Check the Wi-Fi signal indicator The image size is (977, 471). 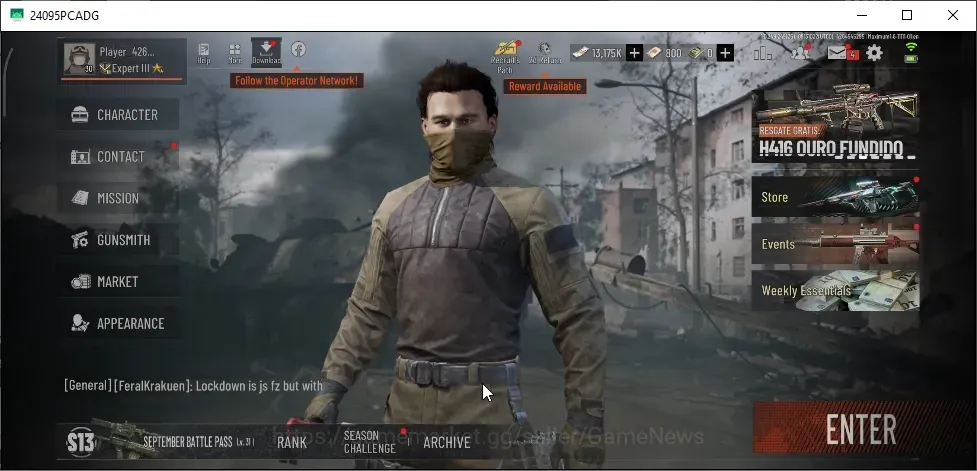911,48
